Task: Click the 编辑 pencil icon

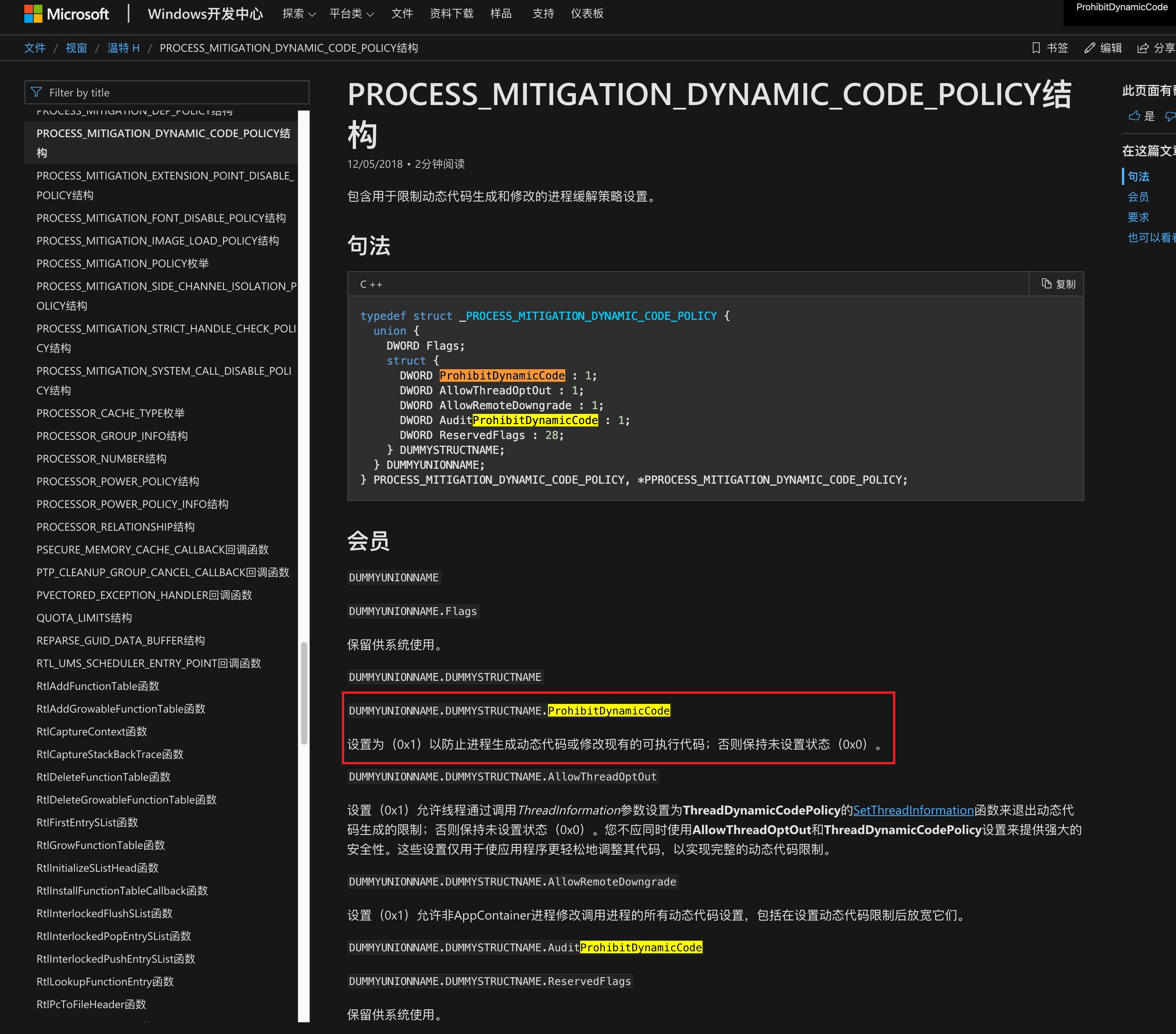Action: 1089,48
